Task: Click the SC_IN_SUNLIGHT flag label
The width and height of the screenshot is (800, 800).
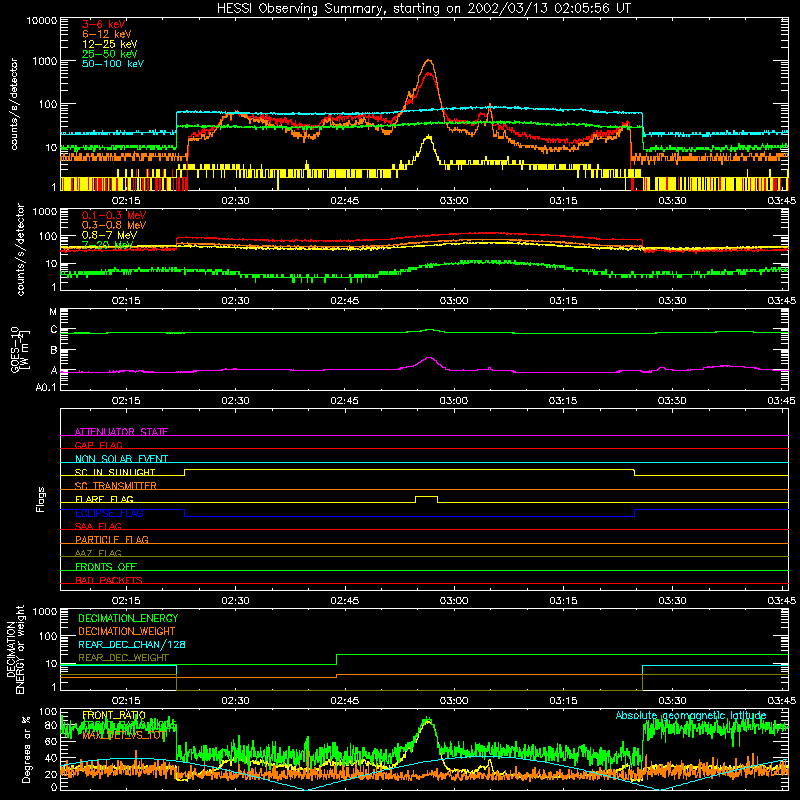Action: click(x=115, y=472)
